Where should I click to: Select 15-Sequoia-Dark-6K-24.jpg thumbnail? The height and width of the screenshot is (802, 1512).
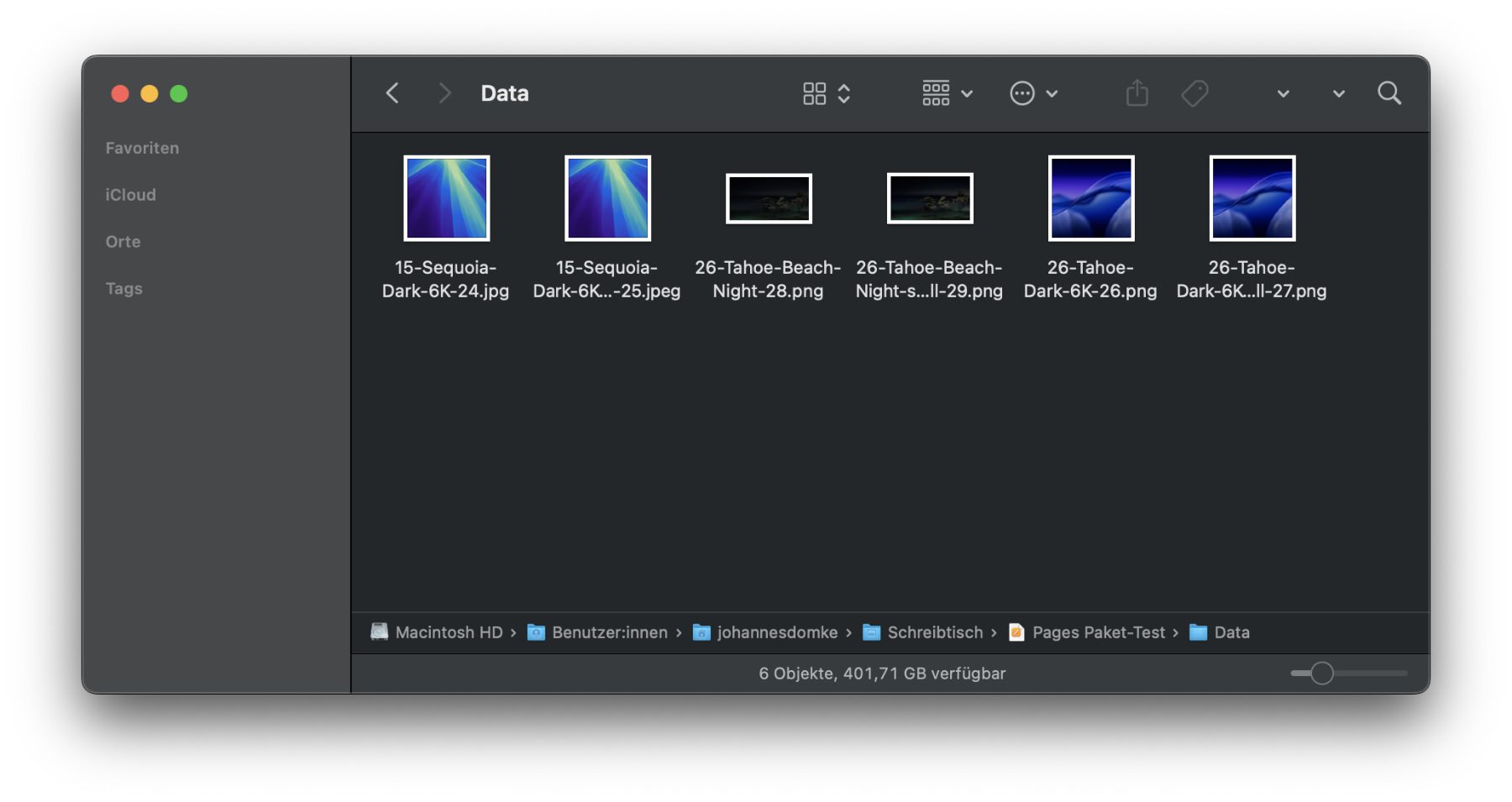[446, 198]
